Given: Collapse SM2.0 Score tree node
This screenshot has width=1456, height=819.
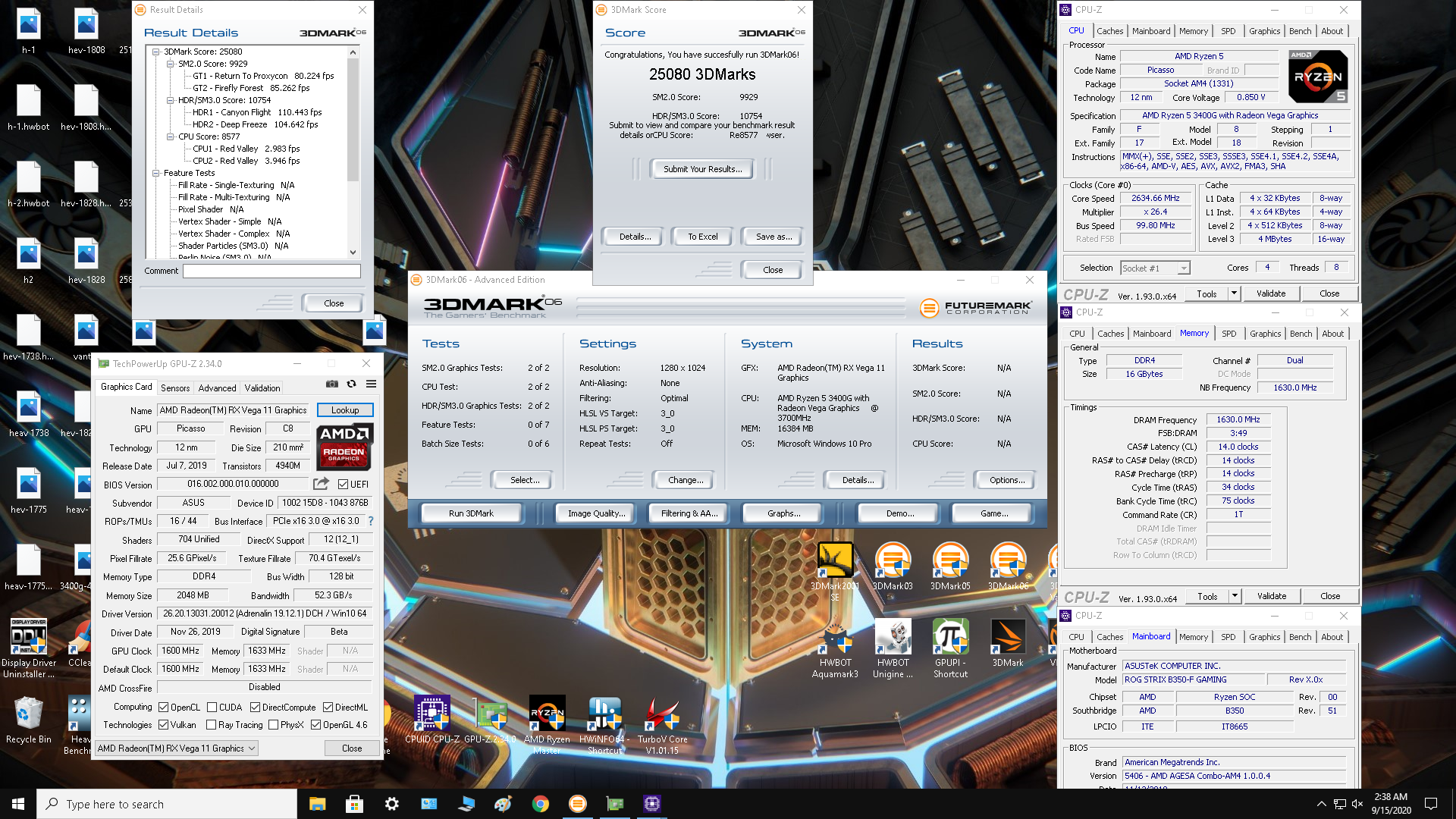Looking at the screenshot, I should pyautogui.click(x=170, y=64).
